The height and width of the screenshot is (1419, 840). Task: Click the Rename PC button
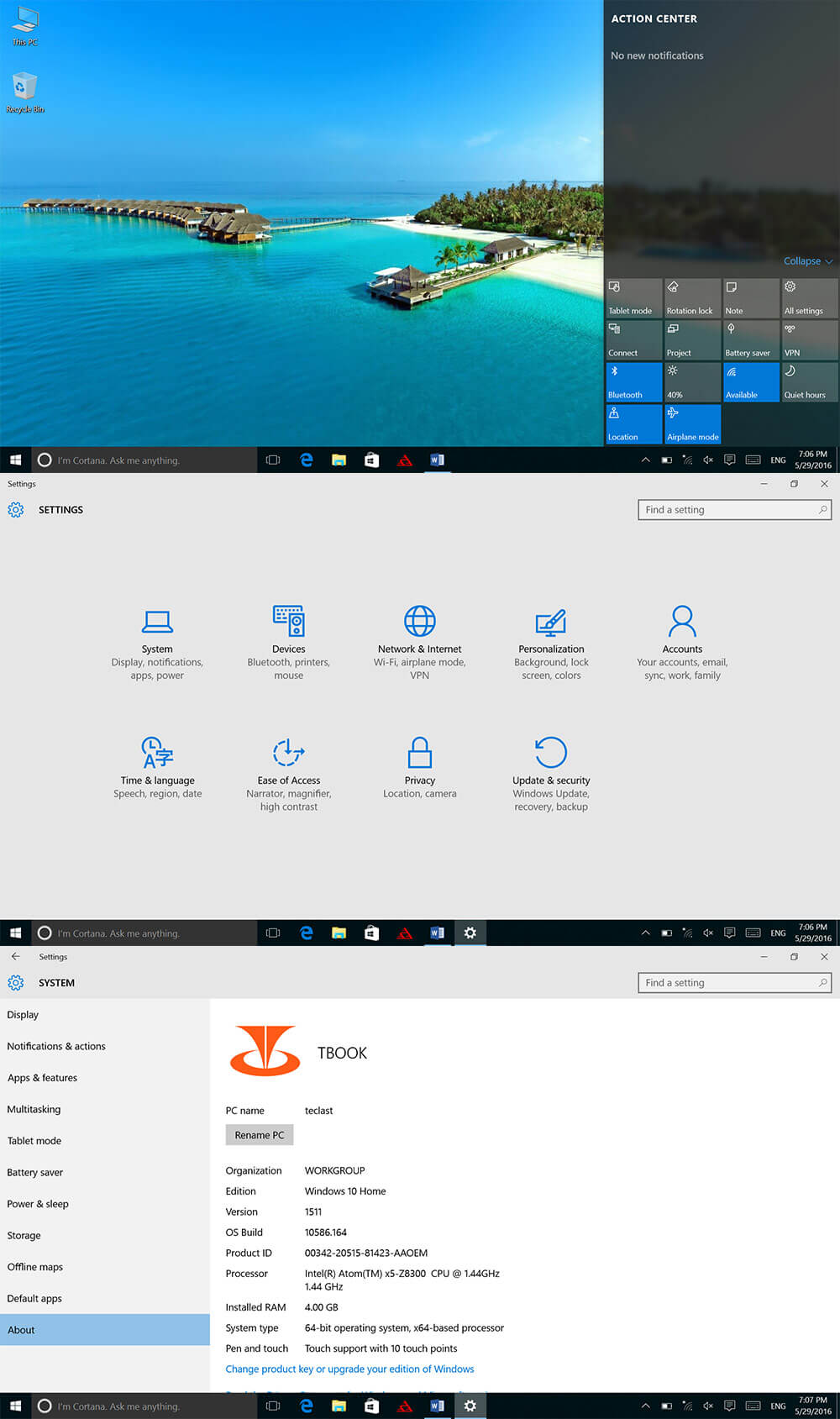(x=260, y=1135)
